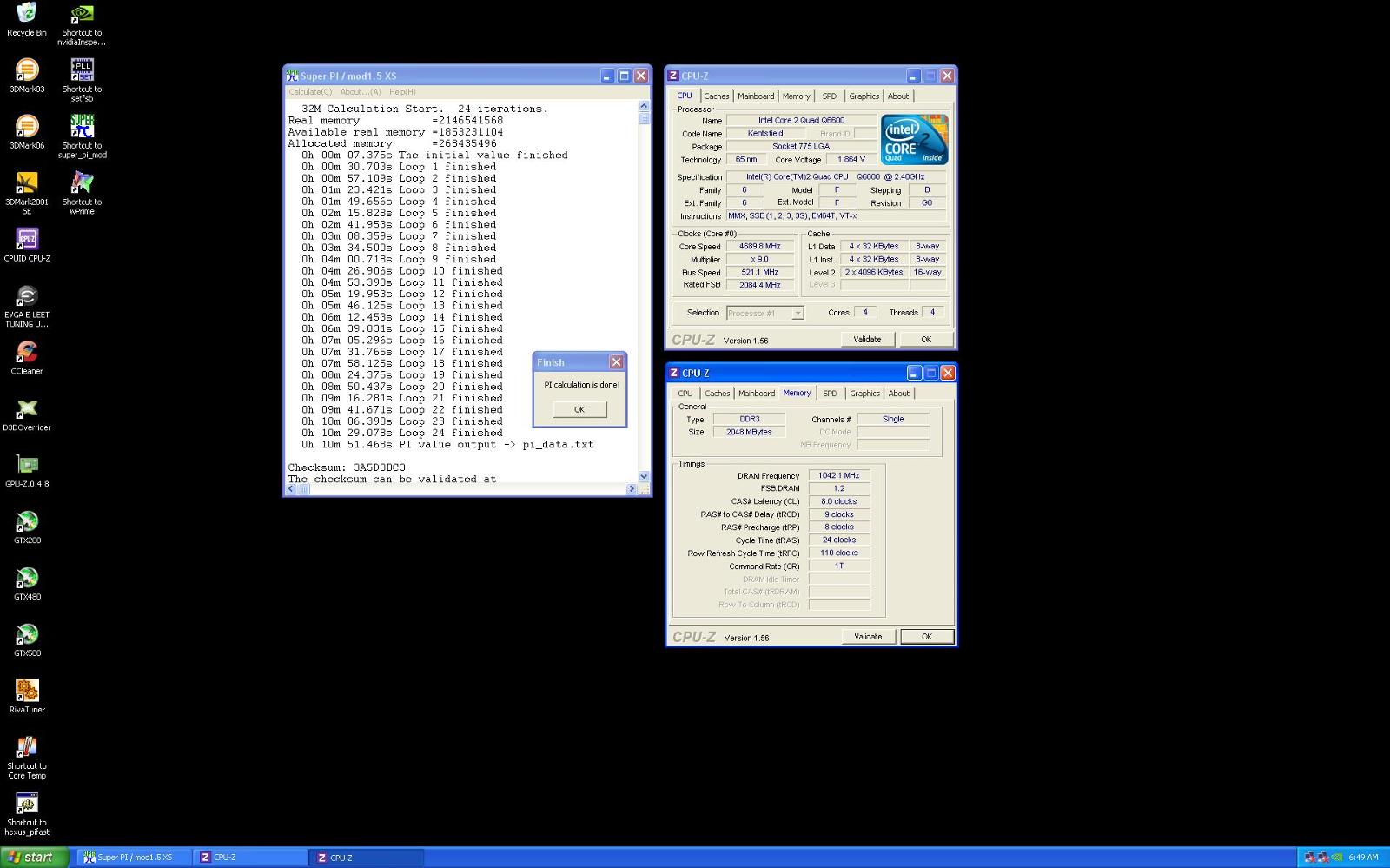Select the Super PI taskbar button

tap(134, 858)
